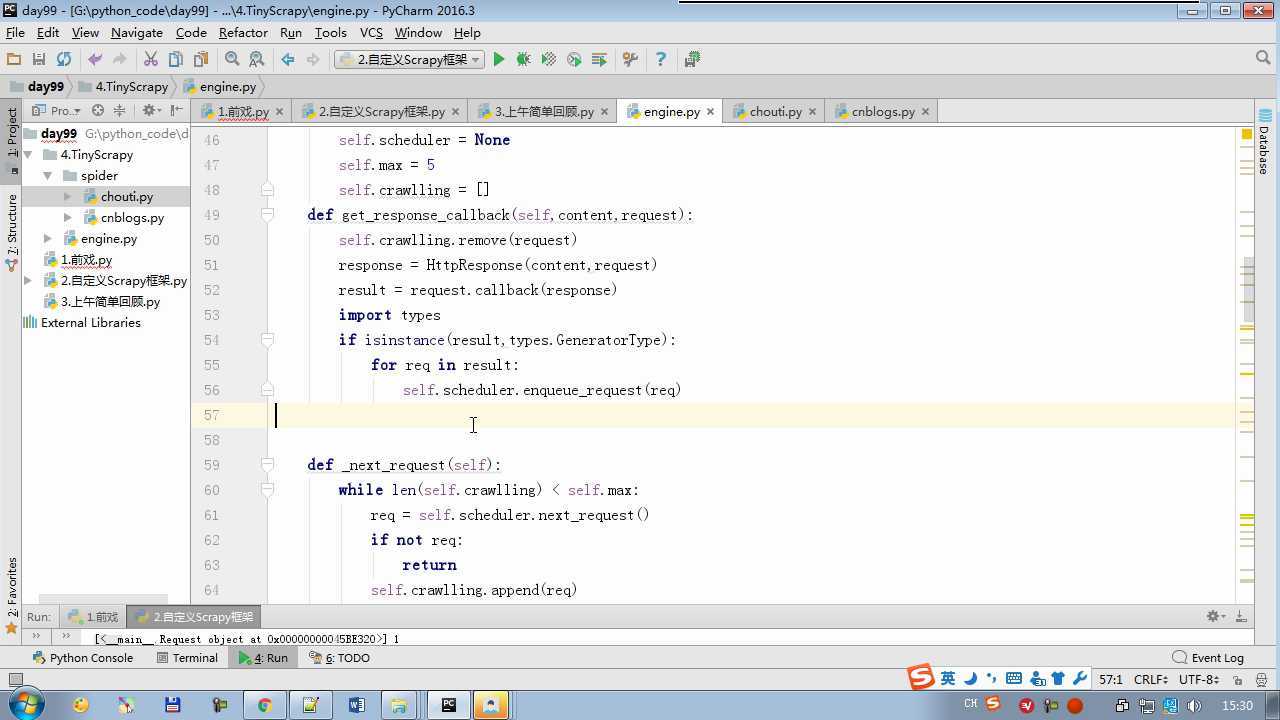The height and width of the screenshot is (720, 1280).
Task: Expand the cnblogs.py tree node
Action: click(x=67, y=218)
